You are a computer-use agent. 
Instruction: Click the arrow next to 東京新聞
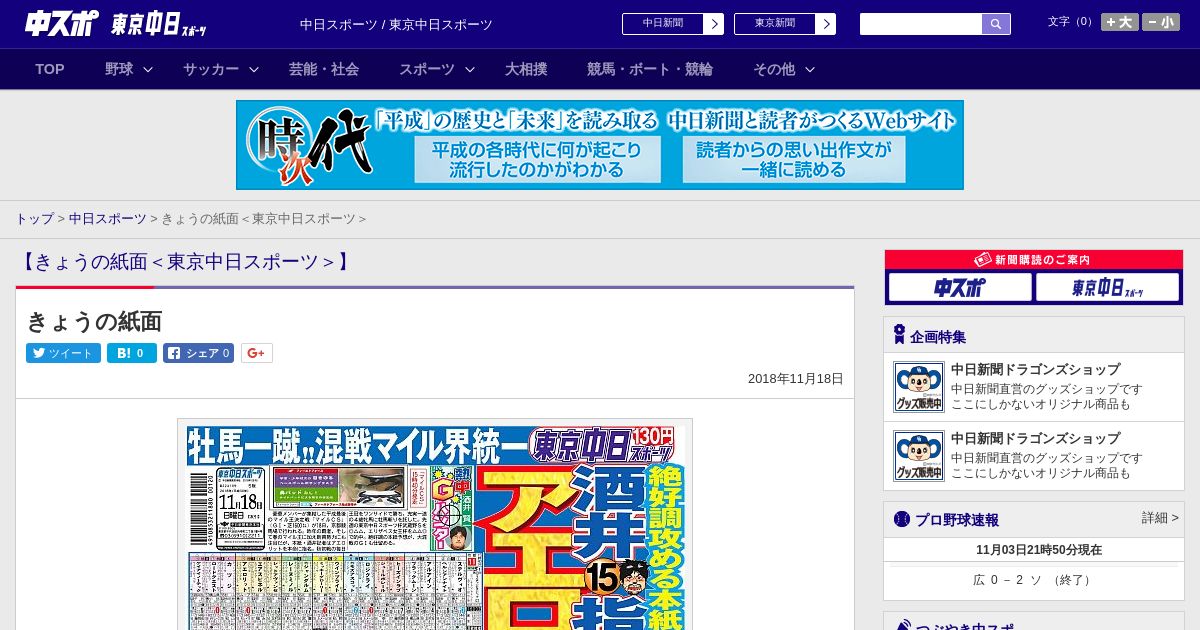click(x=826, y=24)
